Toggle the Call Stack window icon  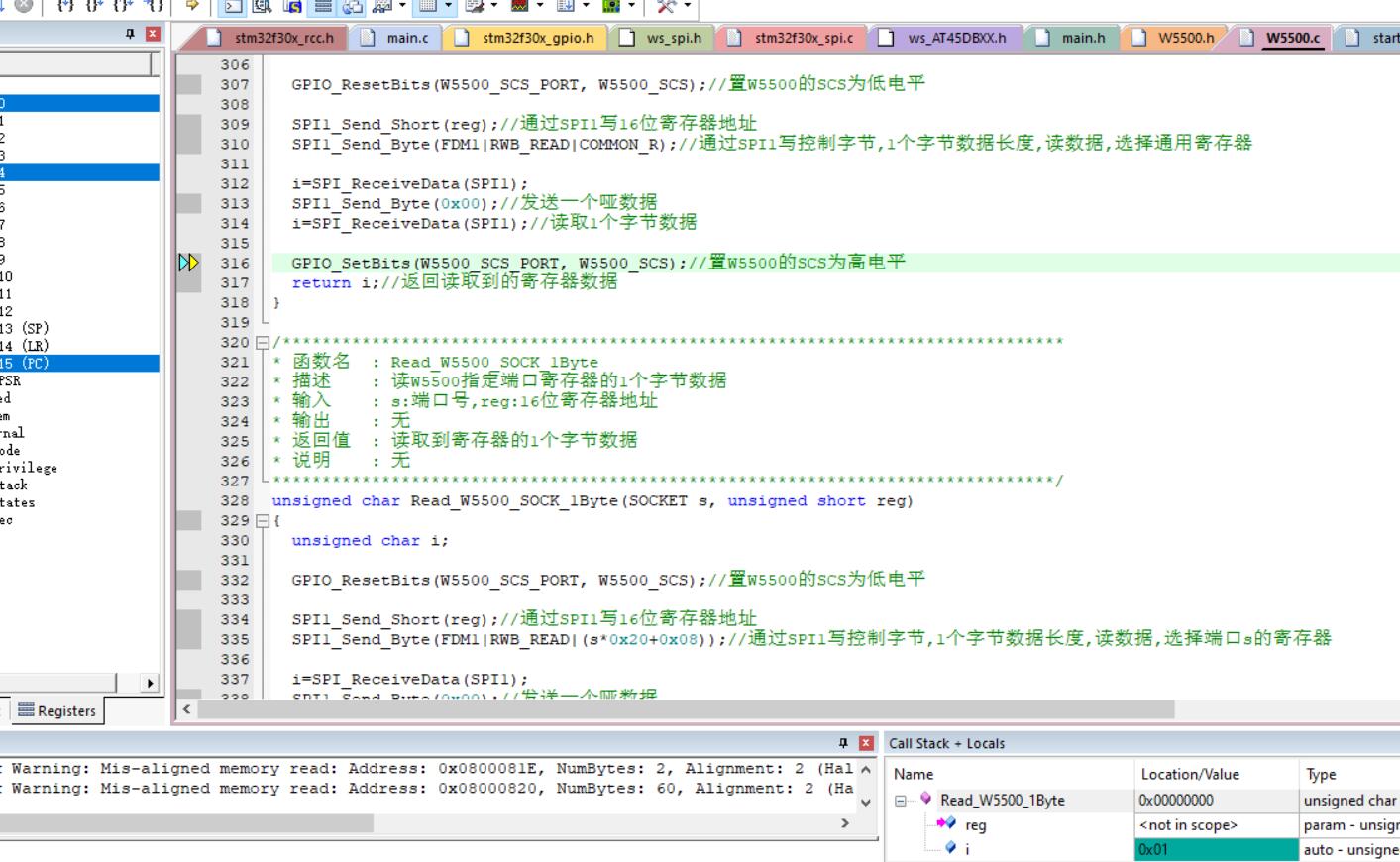click(353, 7)
